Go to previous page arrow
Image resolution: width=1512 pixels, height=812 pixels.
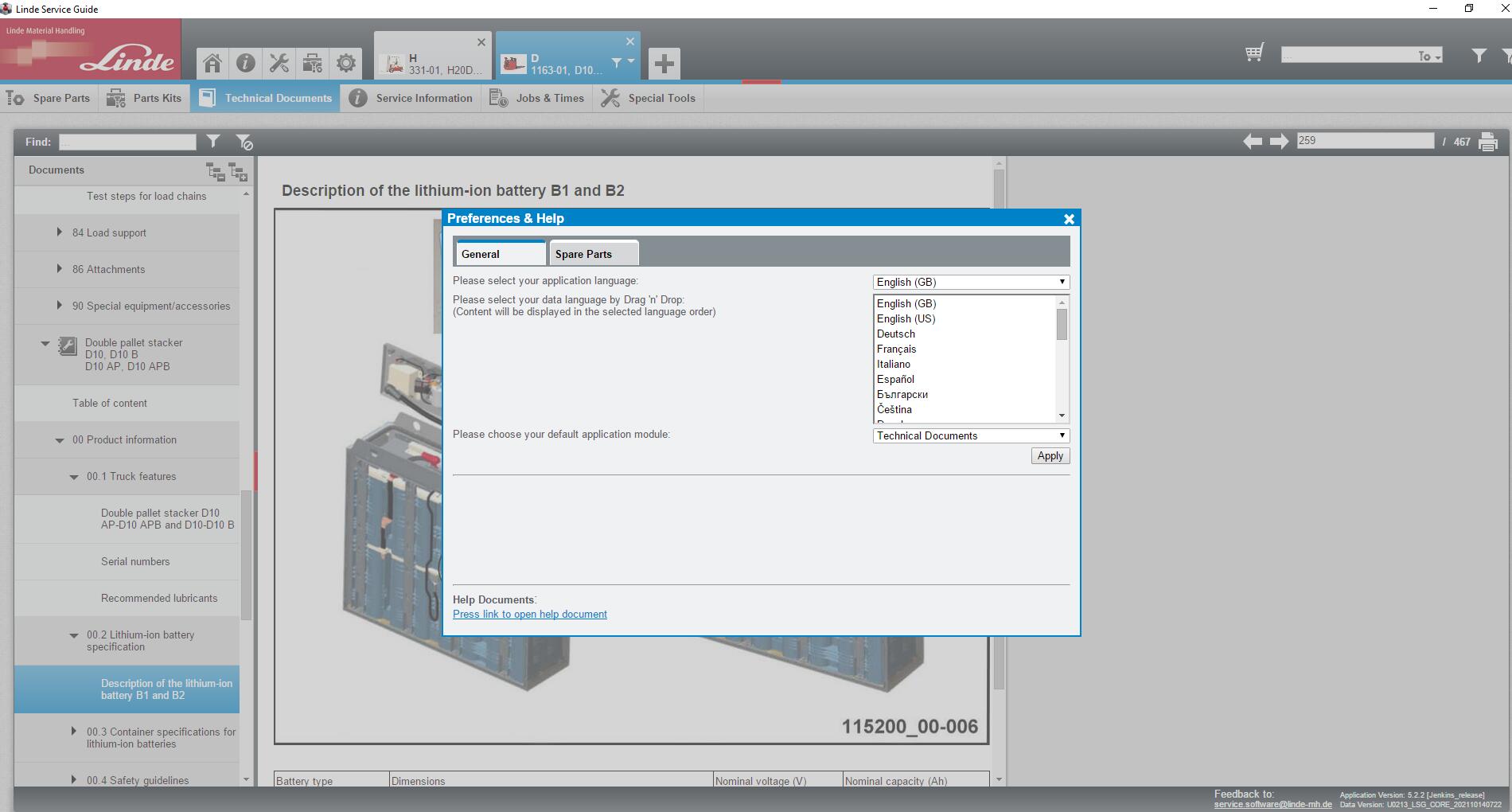1253,141
